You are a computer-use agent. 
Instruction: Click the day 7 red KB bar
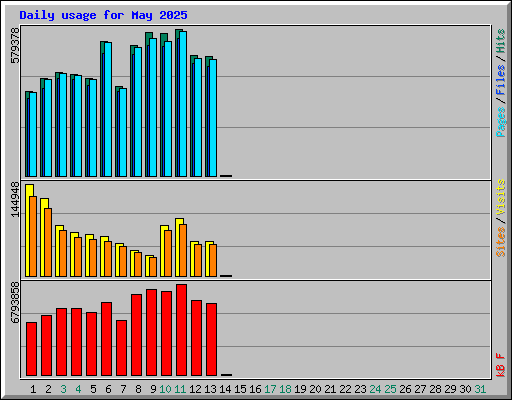pyautogui.click(x=121, y=348)
